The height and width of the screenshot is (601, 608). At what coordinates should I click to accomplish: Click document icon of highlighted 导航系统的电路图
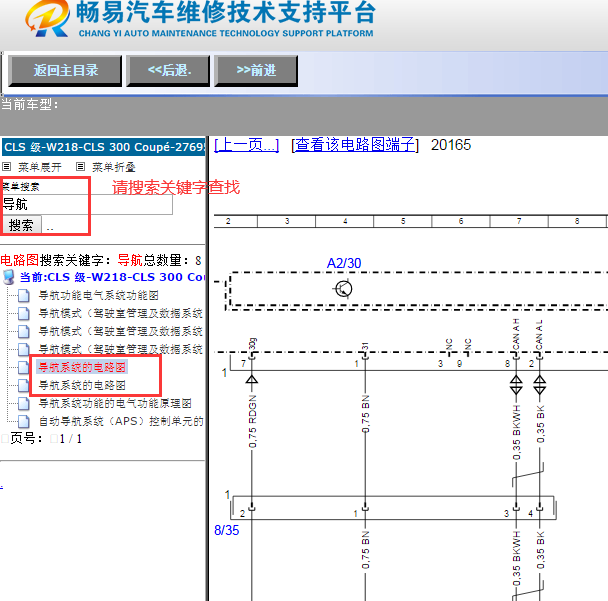(24, 367)
